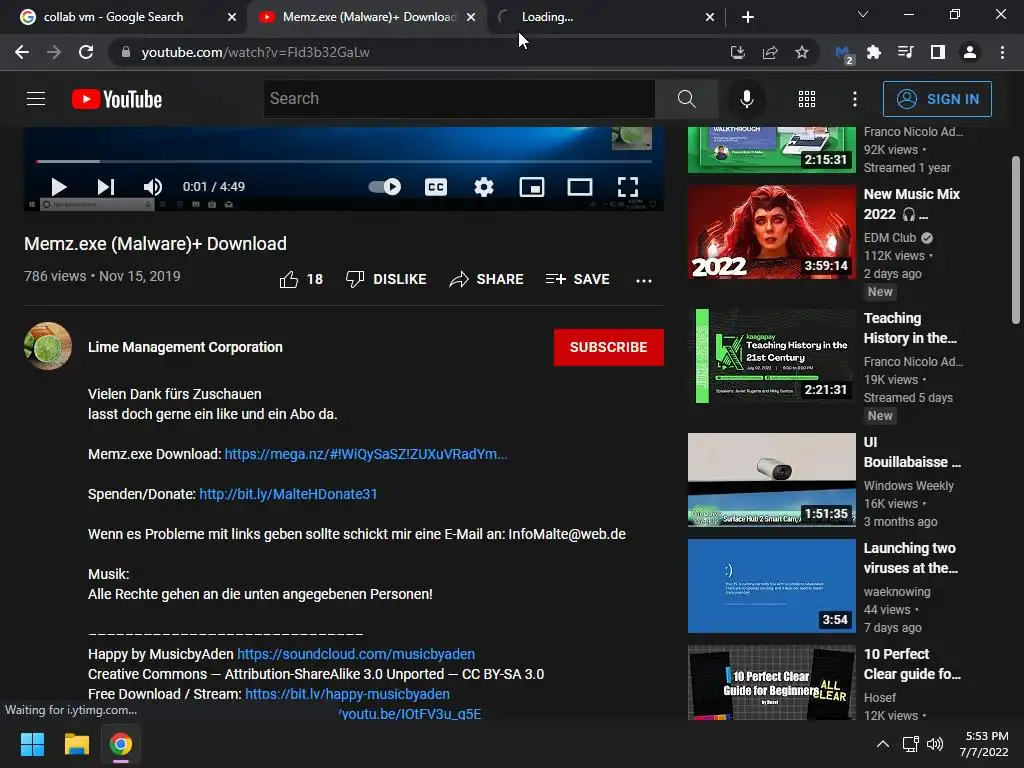This screenshot has height=768, width=1024.
Task: Enable miniplayer mode
Action: click(x=532, y=187)
